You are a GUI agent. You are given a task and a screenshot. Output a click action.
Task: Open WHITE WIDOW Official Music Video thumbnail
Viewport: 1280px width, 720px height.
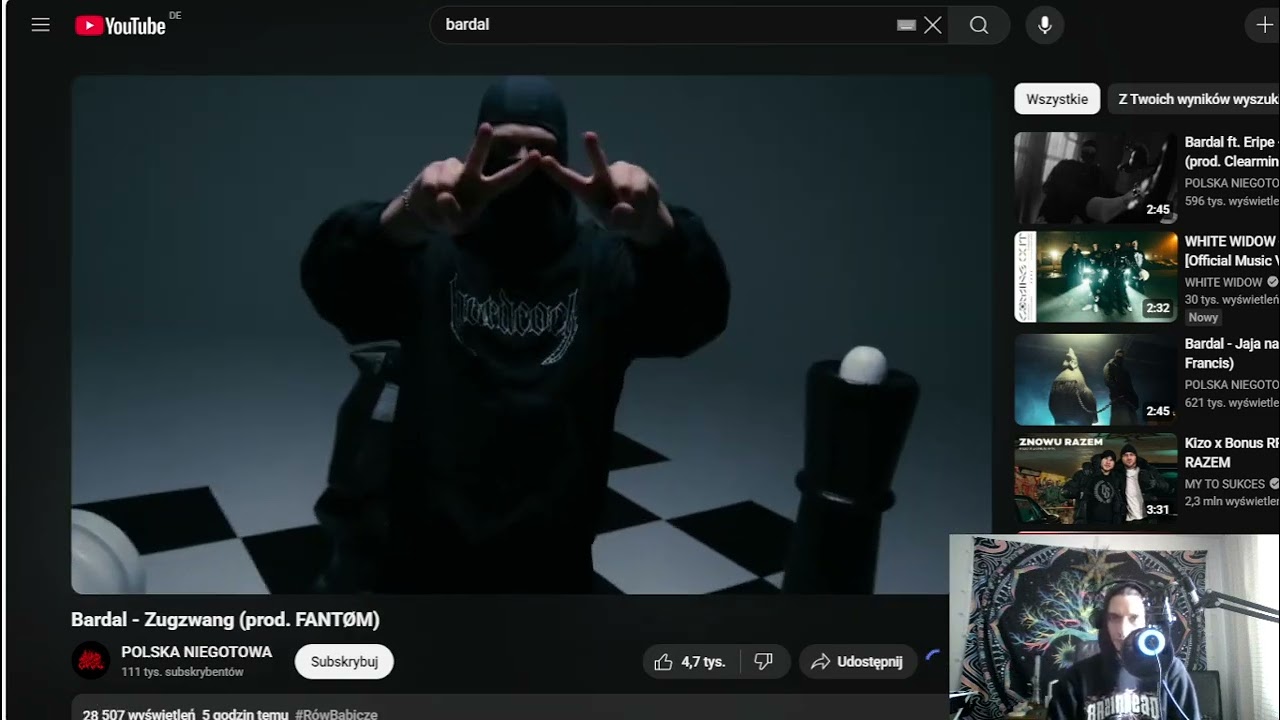coord(1096,277)
